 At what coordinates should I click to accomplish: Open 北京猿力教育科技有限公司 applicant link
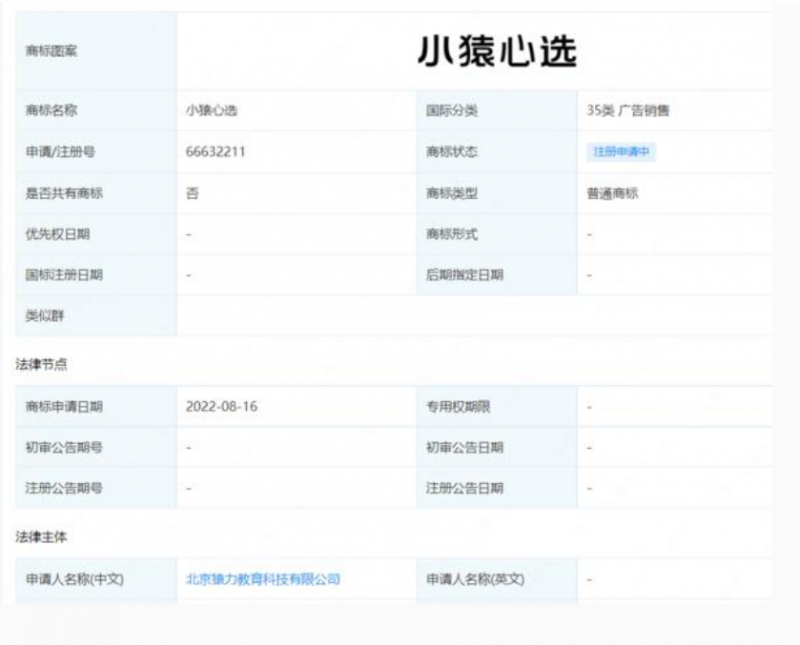(x=262, y=577)
